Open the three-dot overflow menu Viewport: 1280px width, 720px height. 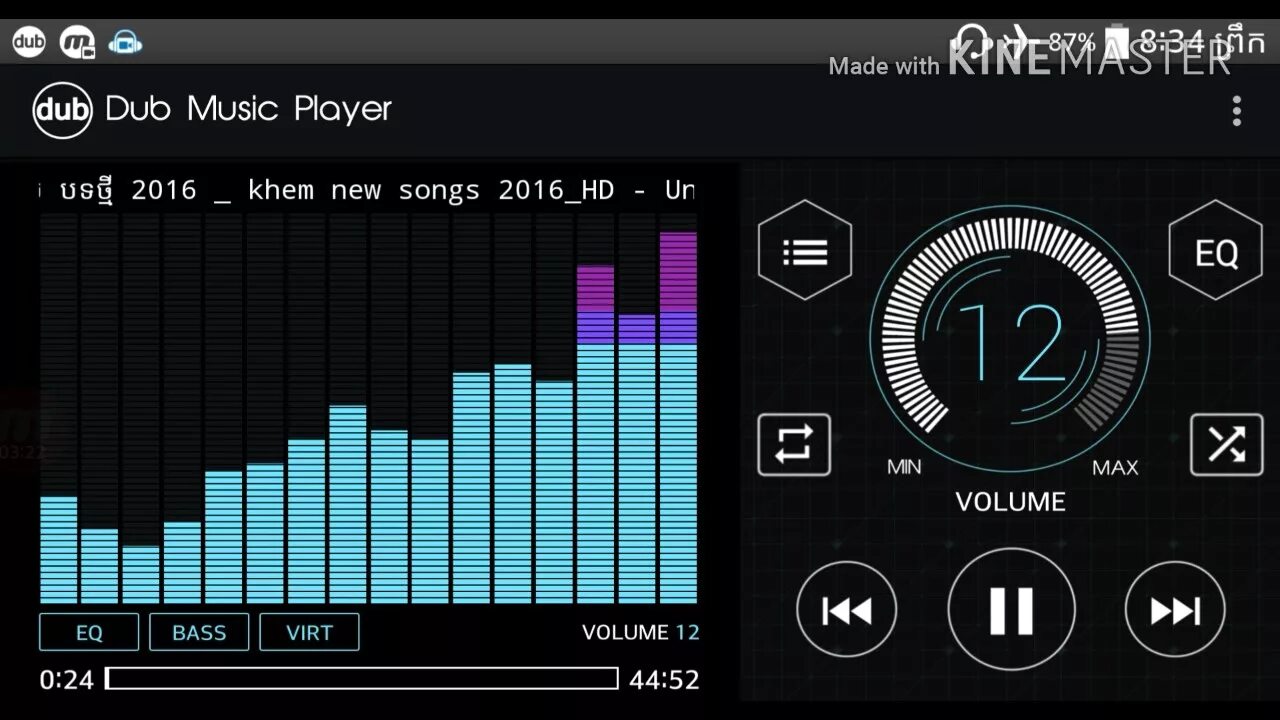pyautogui.click(x=1237, y=110)
